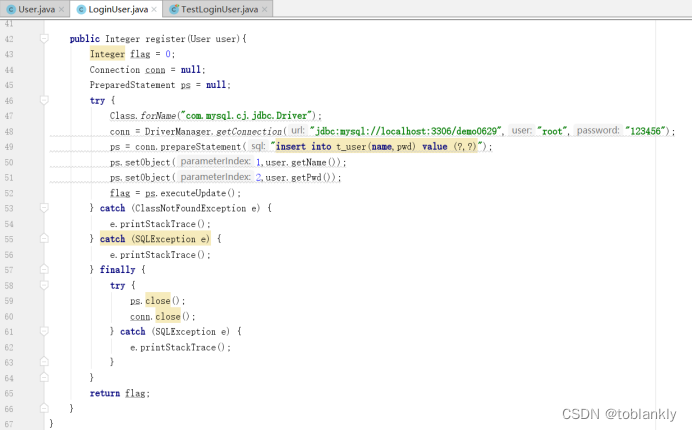Click parameterIndex: hint on line 50
Screen dimensions: 692x431
pyautogui.click(x=215, y=161)
